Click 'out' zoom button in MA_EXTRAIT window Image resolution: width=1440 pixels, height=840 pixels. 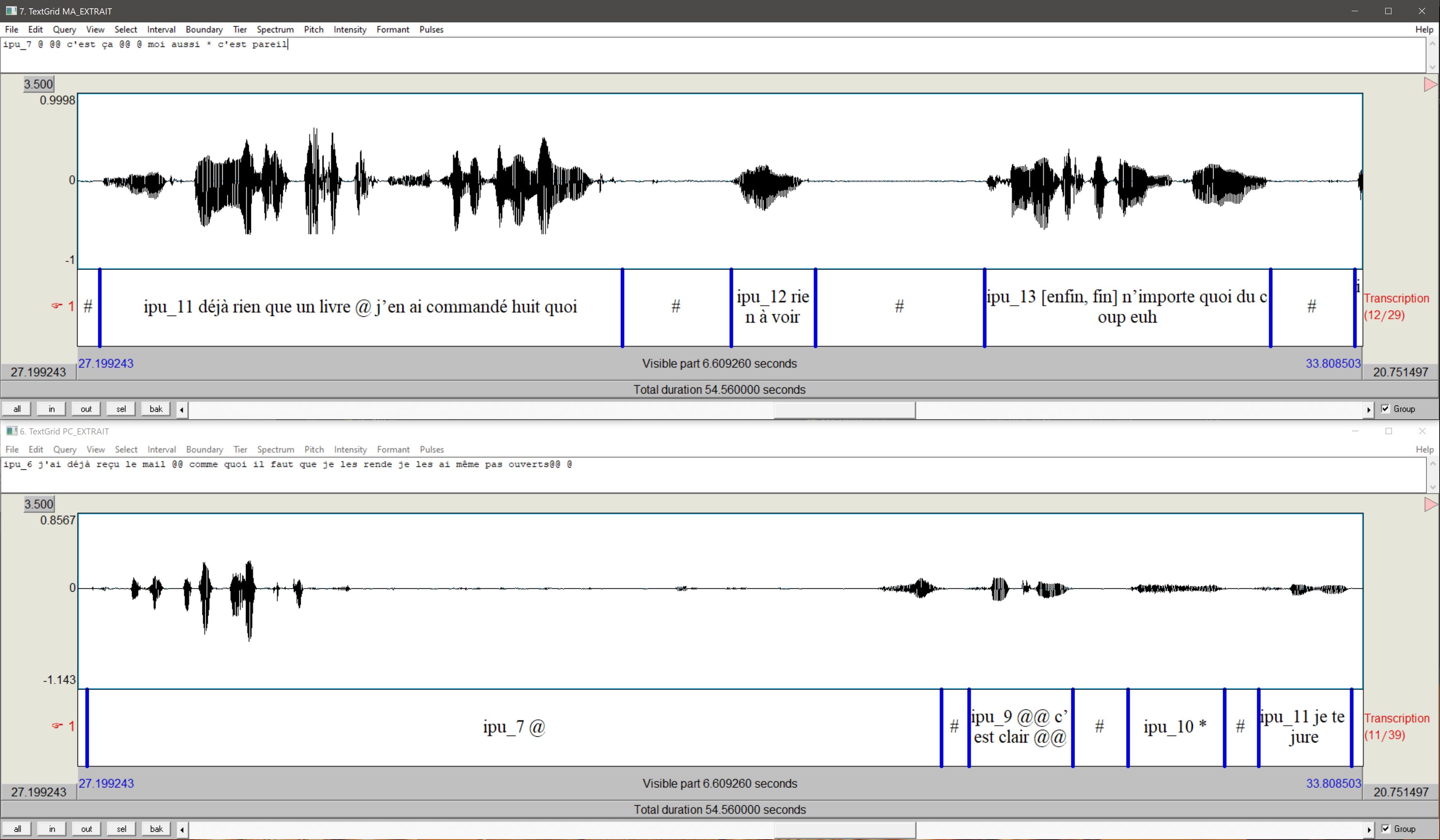(x=86, y=408)
